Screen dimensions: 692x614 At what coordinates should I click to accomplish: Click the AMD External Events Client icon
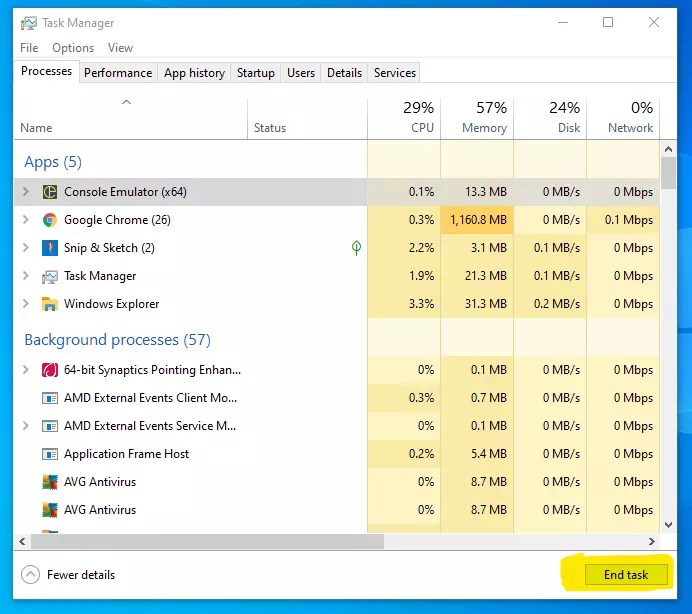point(50,398)
